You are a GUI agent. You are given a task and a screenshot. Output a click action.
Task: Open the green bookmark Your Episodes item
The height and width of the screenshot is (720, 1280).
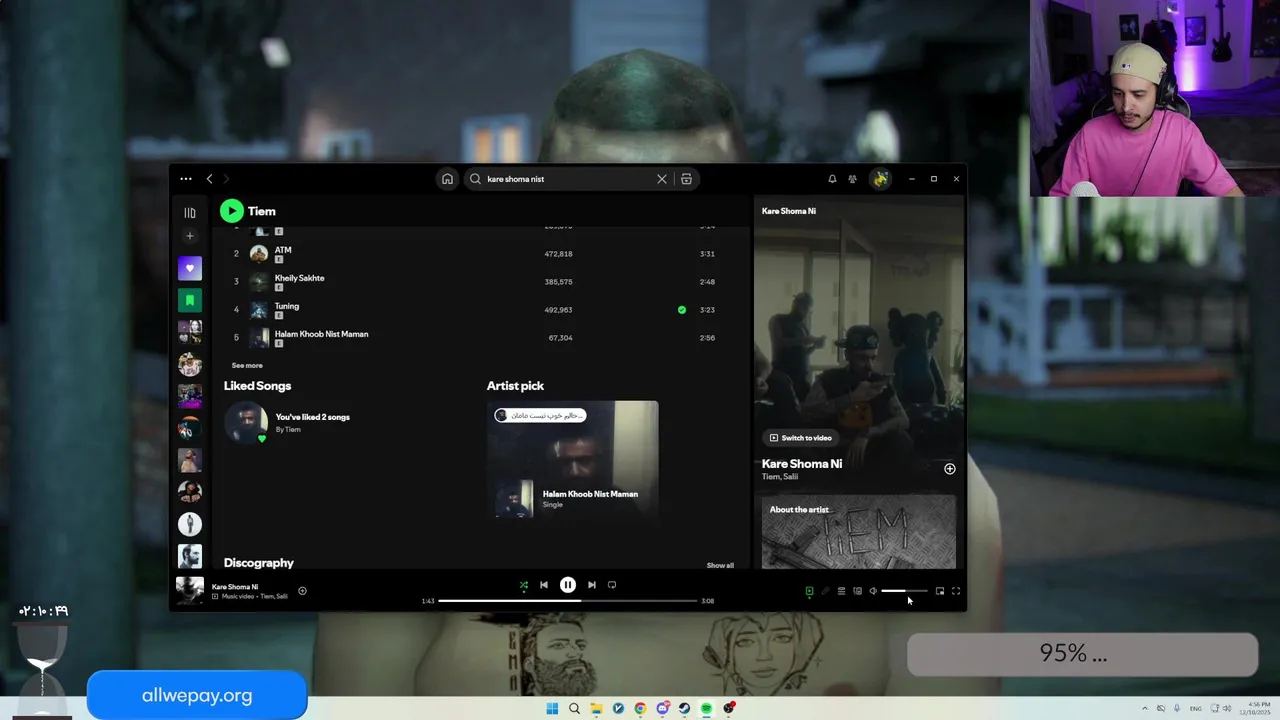[x=190, y=300]
